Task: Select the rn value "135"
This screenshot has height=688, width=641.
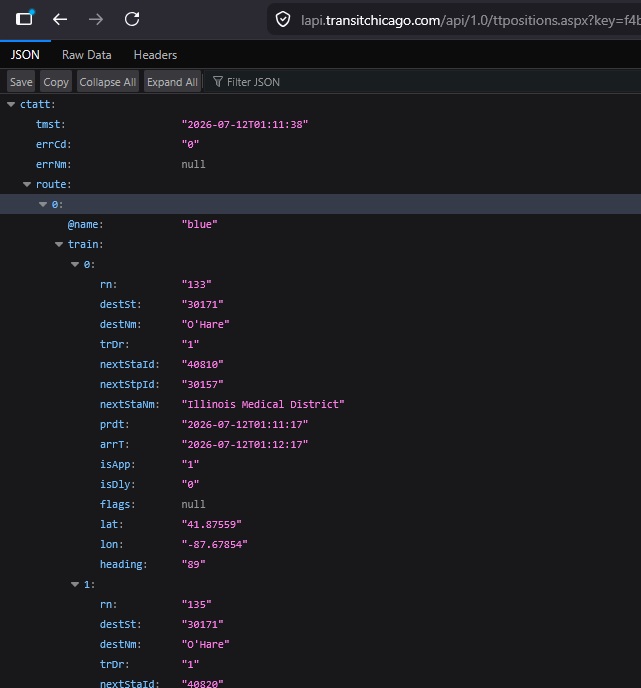Action: pyautogui.click(x=197, y=605)
